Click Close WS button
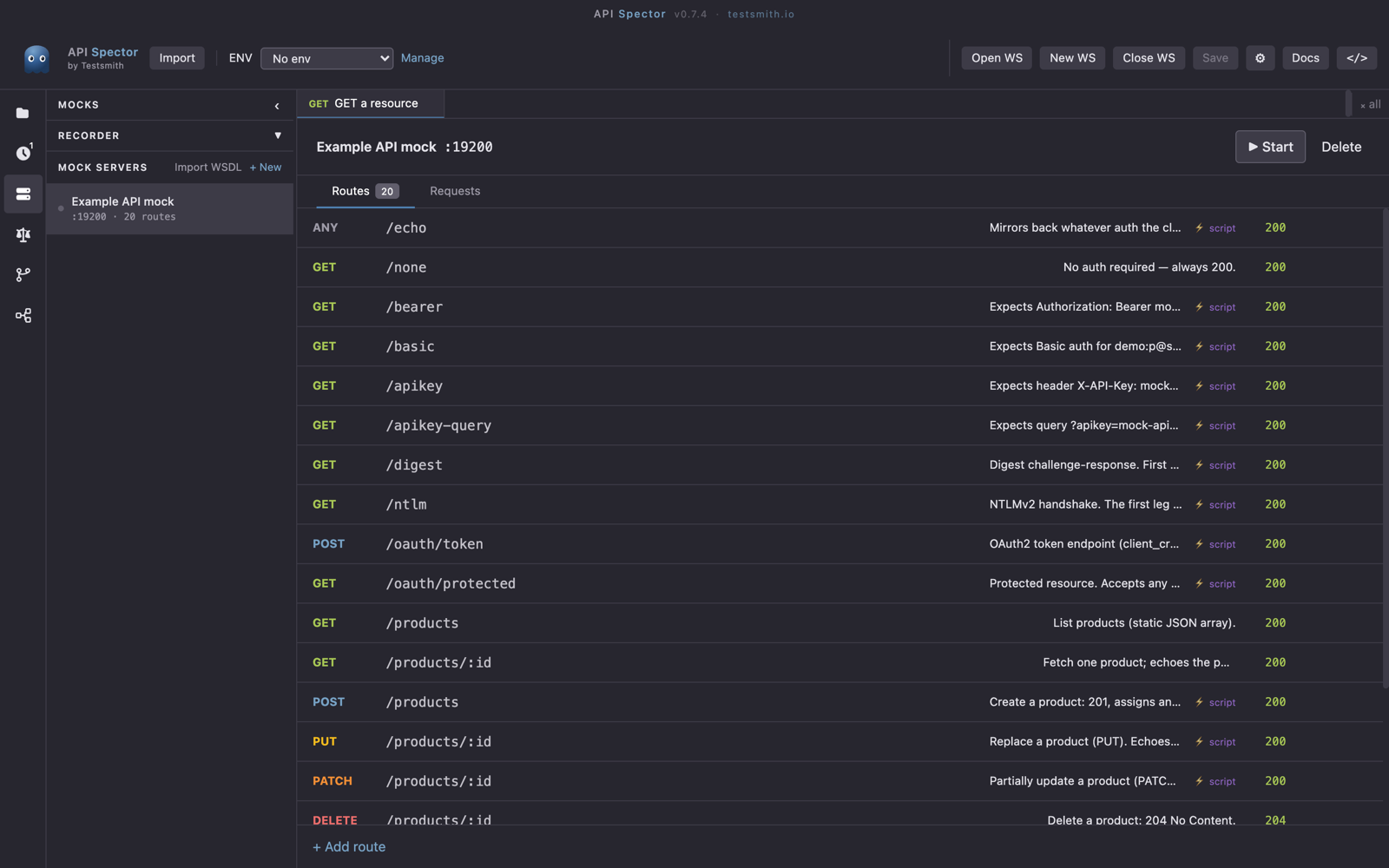This screenshot has width=1389, height=868. pos(1149,58)
